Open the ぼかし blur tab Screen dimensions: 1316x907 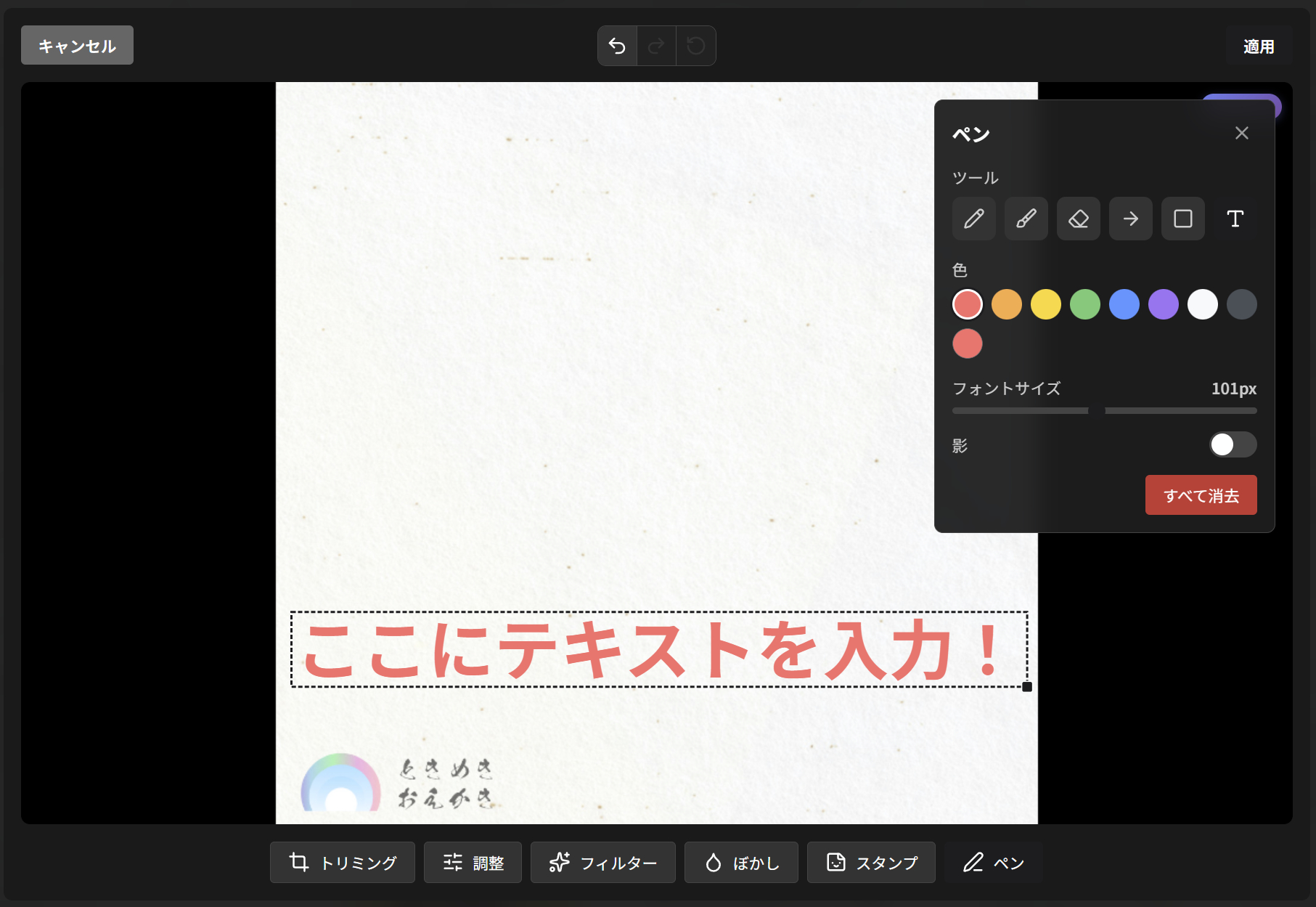coord(741,863)
